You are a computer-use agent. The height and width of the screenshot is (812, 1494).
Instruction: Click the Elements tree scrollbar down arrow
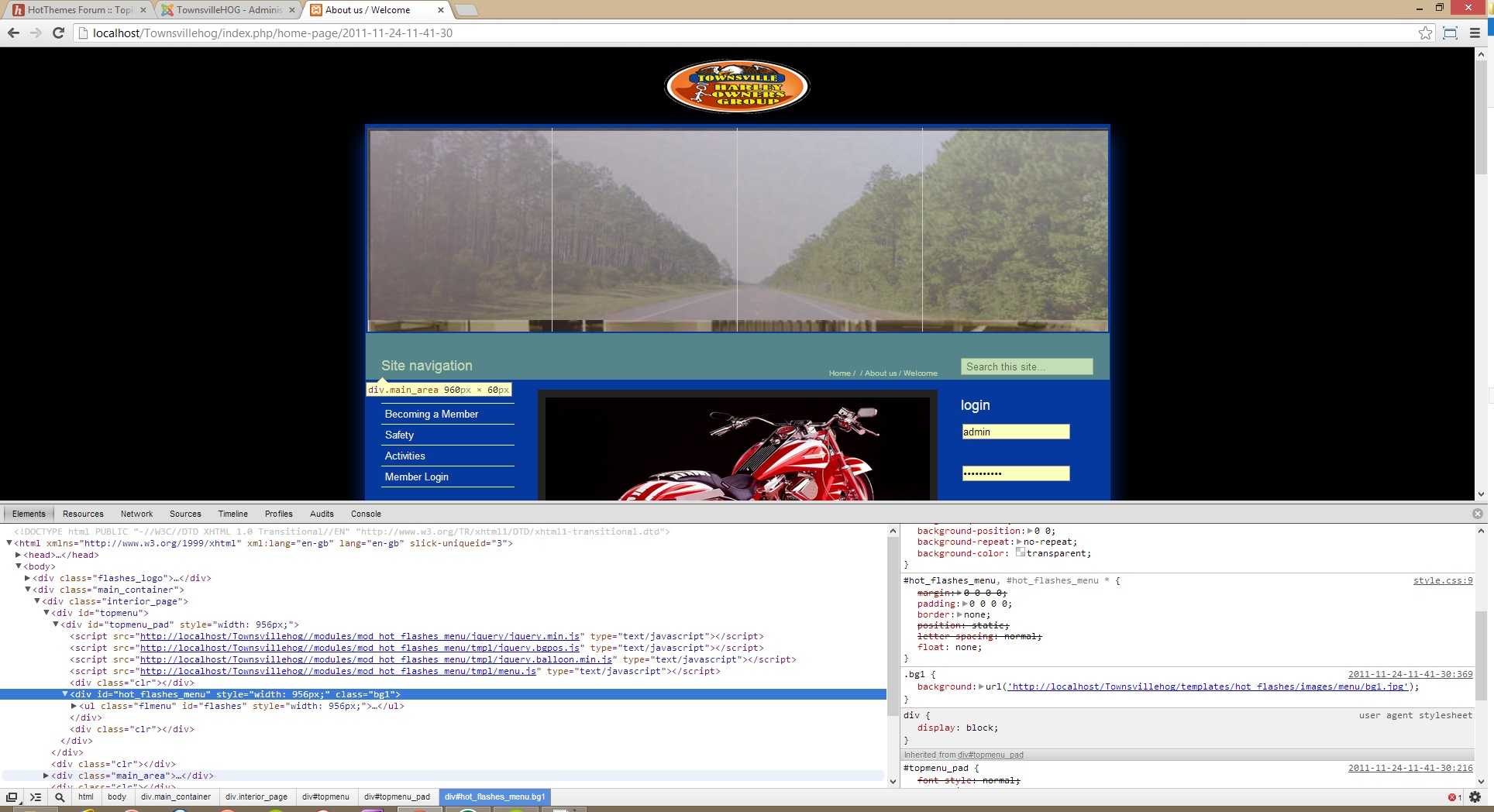[x=893, y=782]
